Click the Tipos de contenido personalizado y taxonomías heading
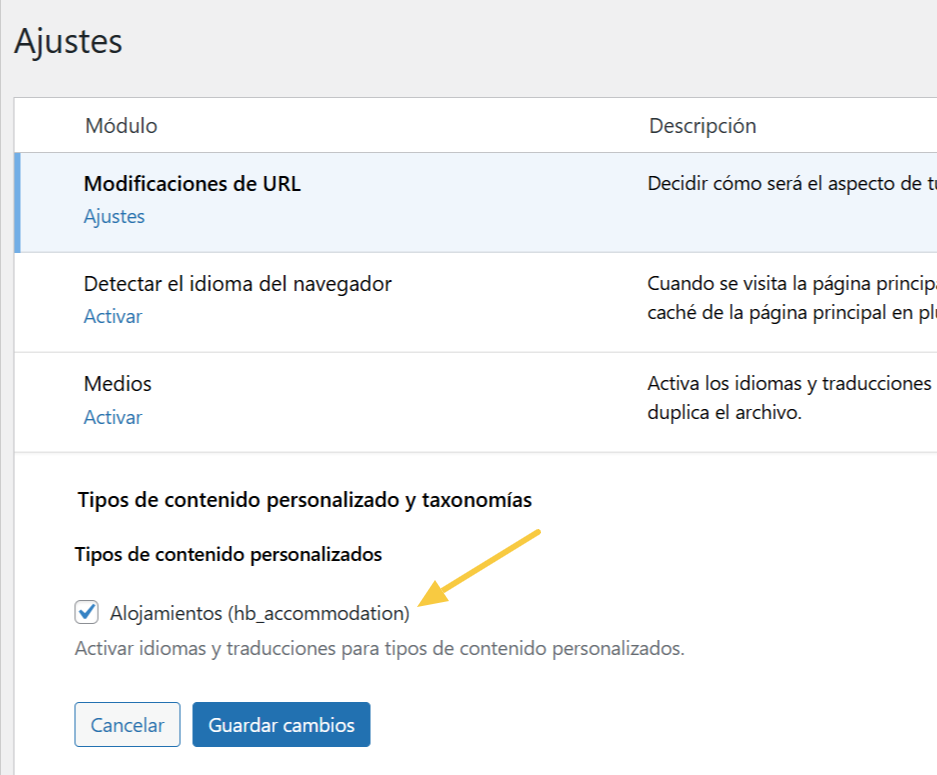 tap(304, 499)
